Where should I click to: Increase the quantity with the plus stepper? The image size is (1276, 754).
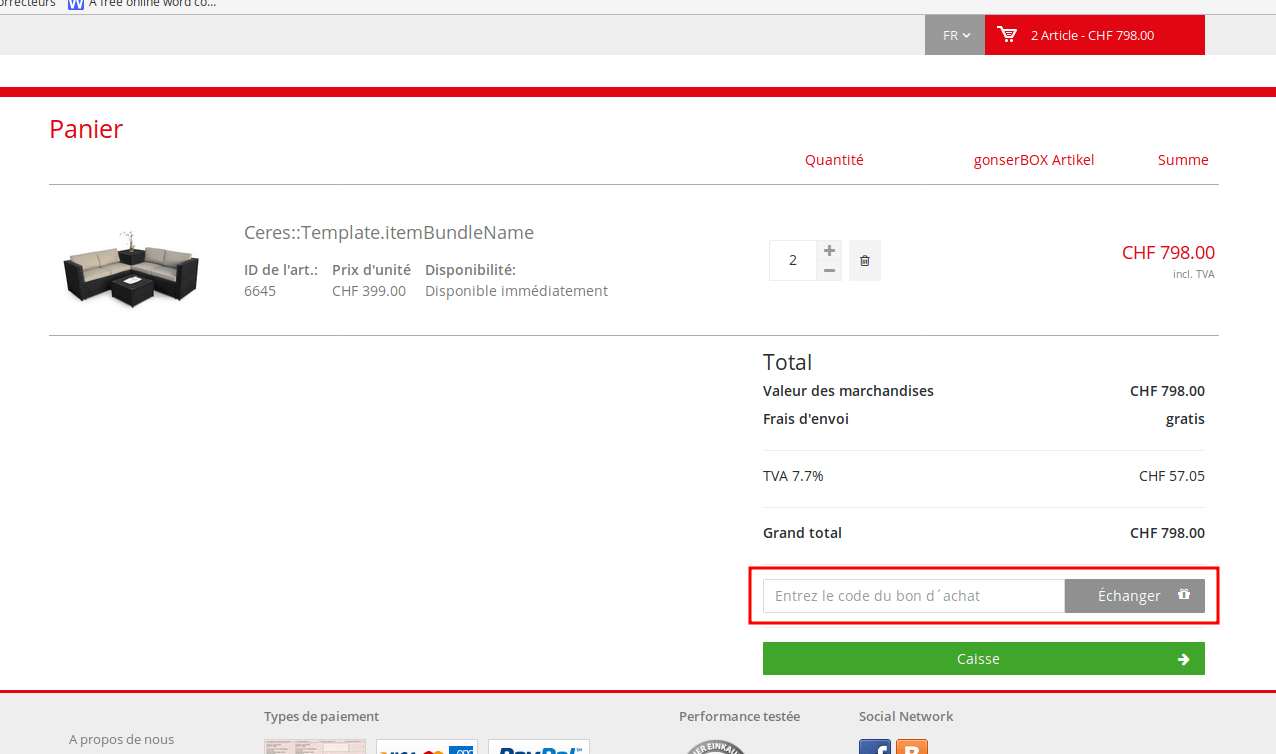pos(828,248)
